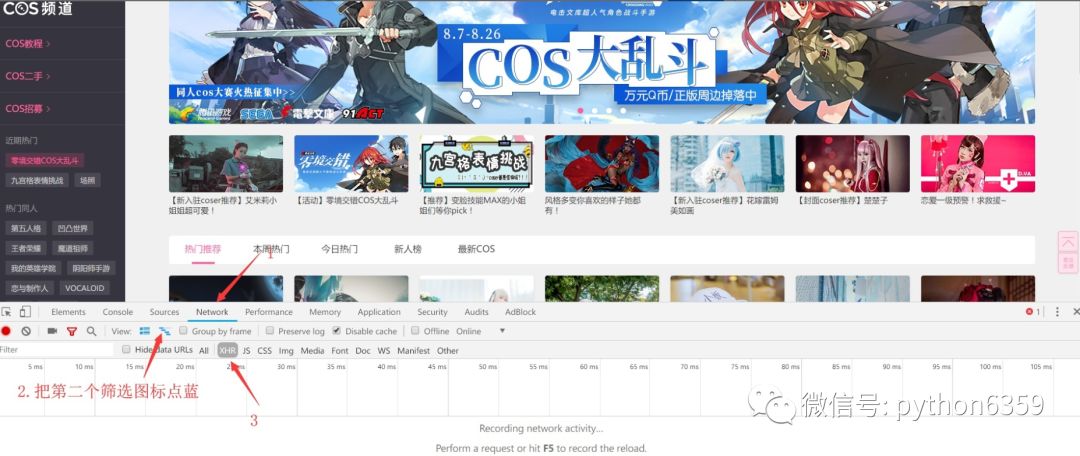Filter requests by CSS type

tap(264, 351)
